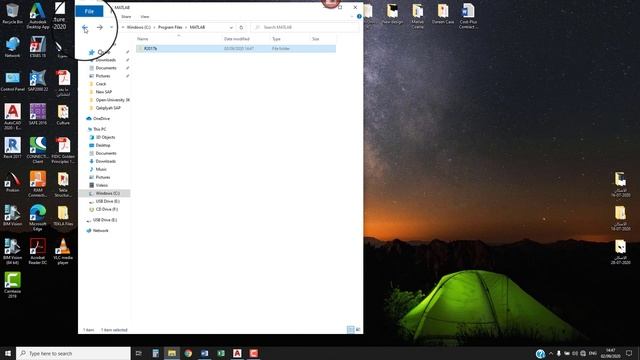Select Music under This PC

(101, 169)
